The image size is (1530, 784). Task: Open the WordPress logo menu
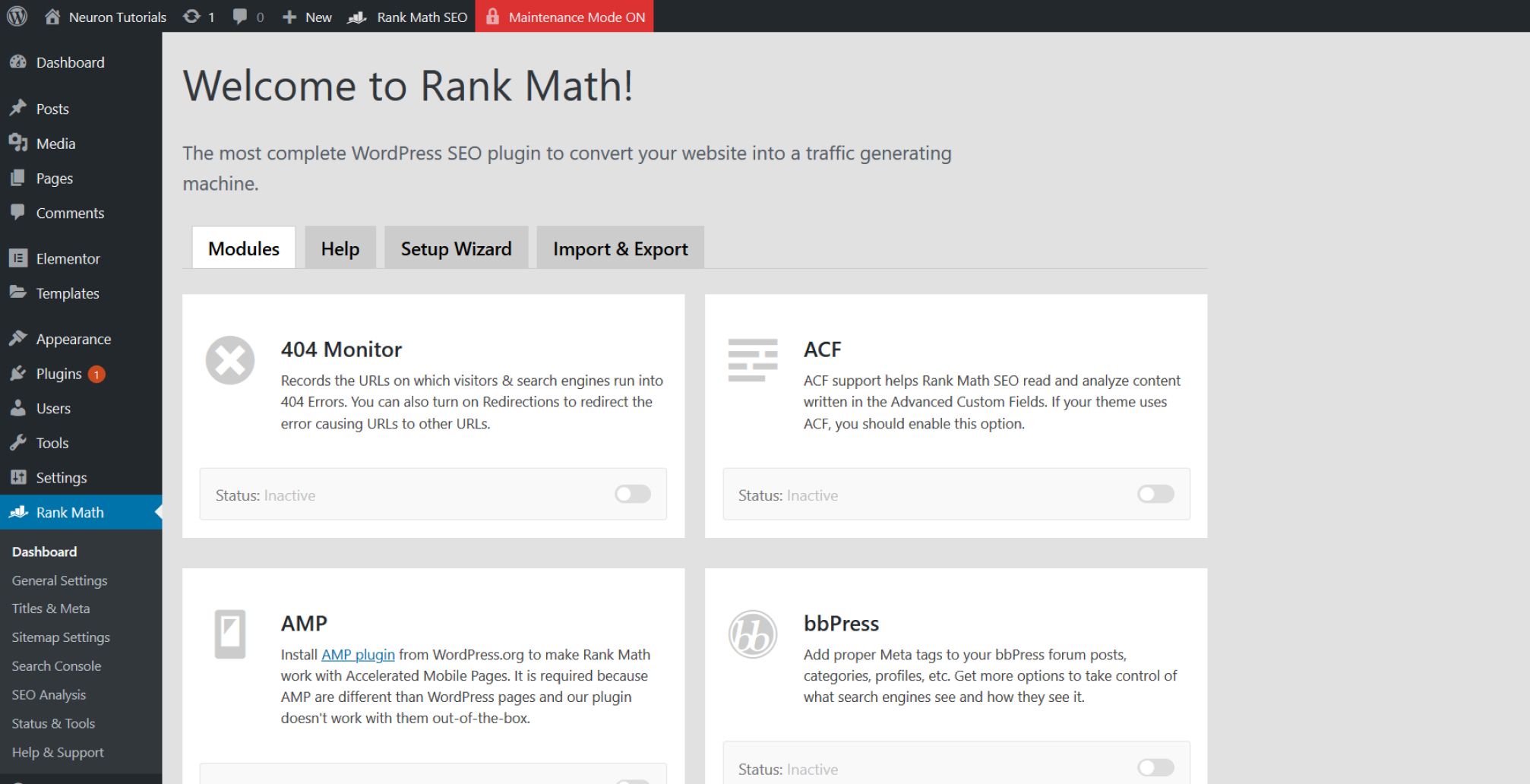16,16
